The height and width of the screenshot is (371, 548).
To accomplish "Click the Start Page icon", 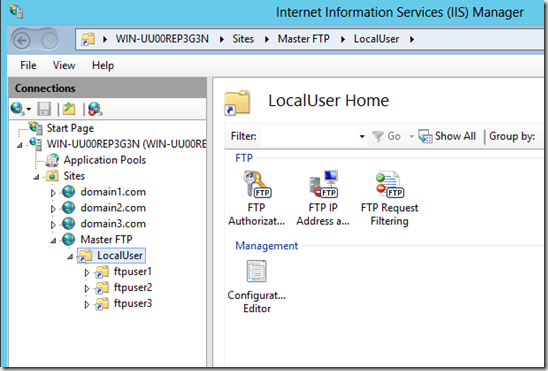I will [36, 128].
